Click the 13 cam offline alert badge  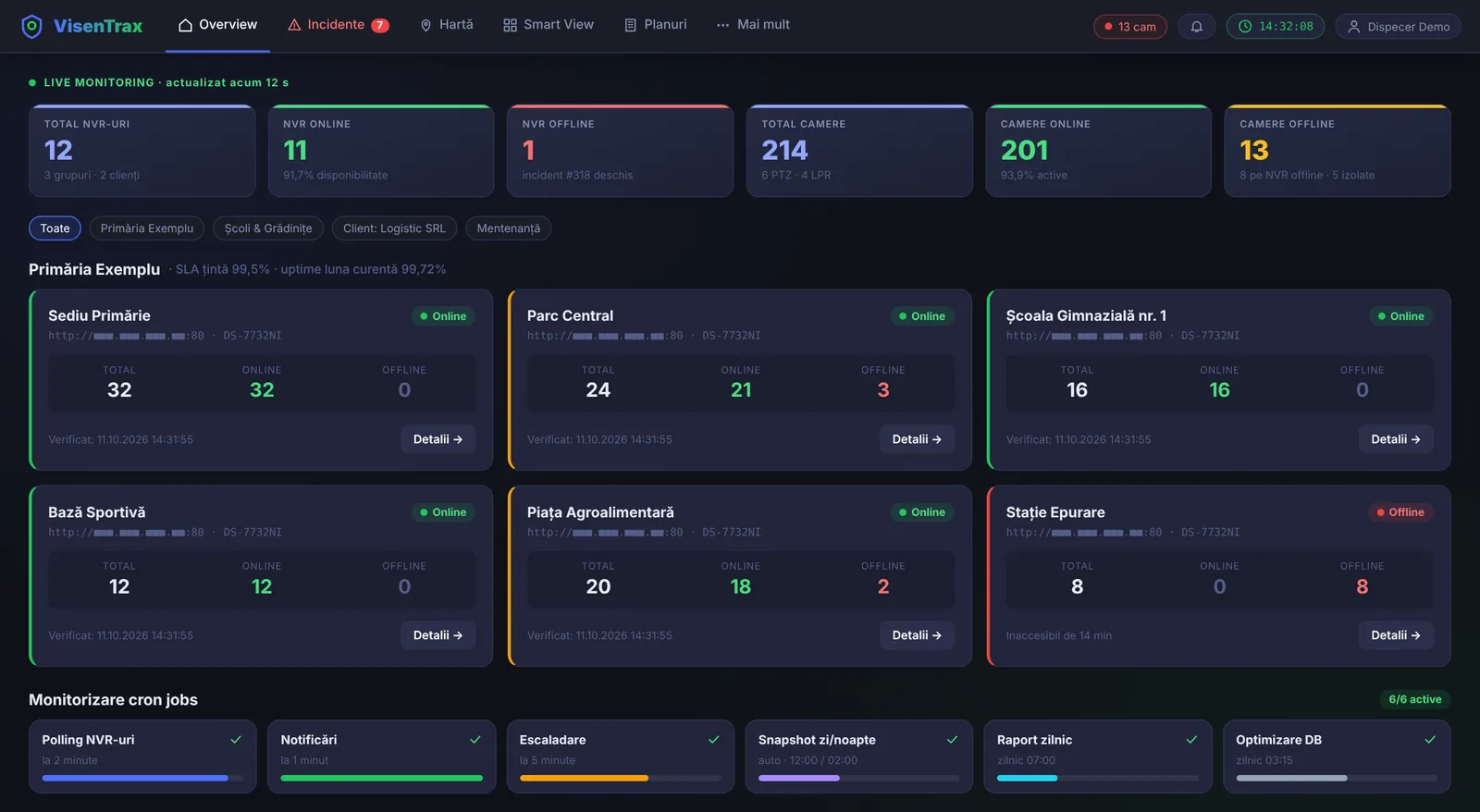coord(1130,27)
